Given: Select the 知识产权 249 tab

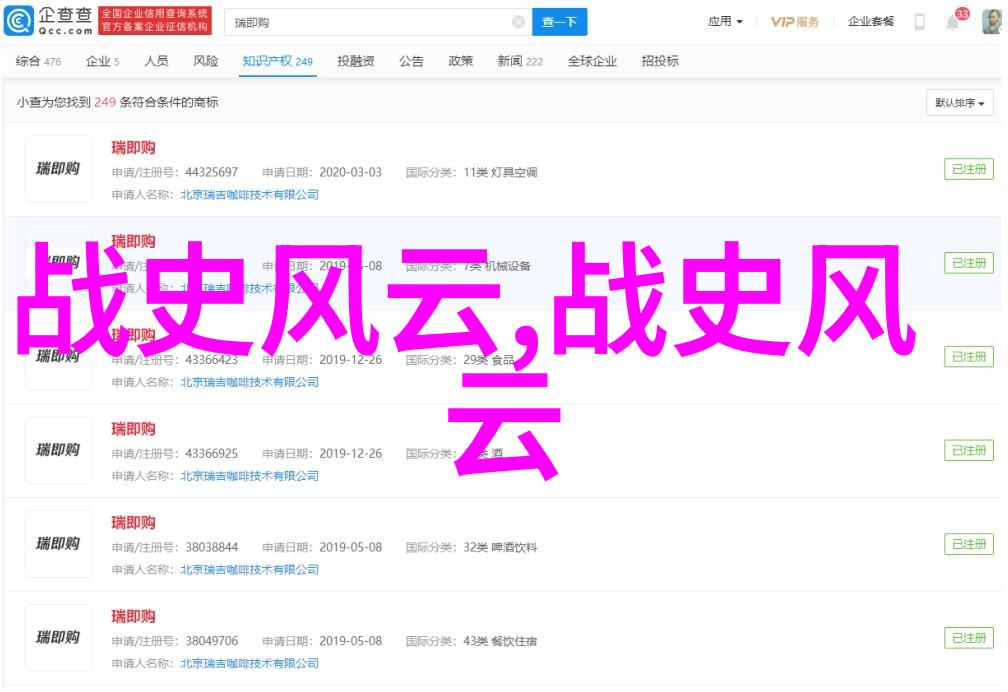Looking at the screenshot, I should pyautogui.click(x=278, y=61).
